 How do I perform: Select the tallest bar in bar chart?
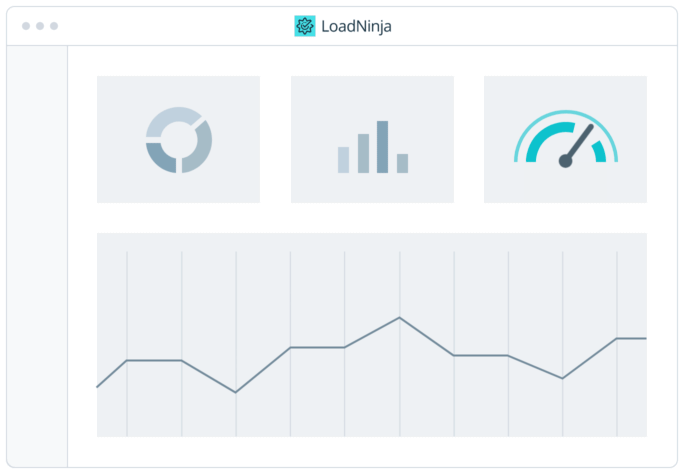pos(382,147)
